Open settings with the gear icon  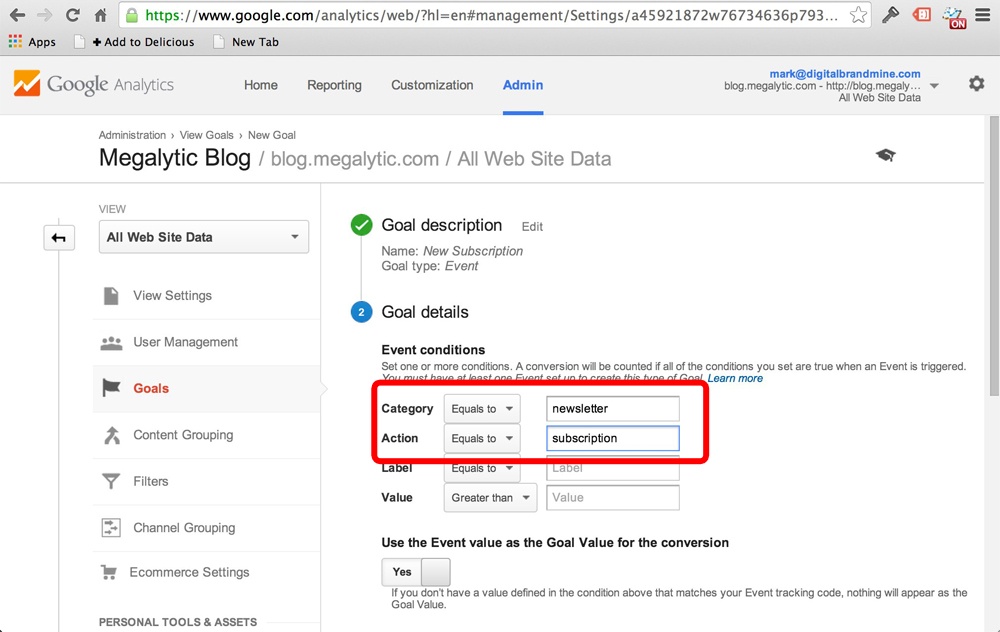[976, 84]
